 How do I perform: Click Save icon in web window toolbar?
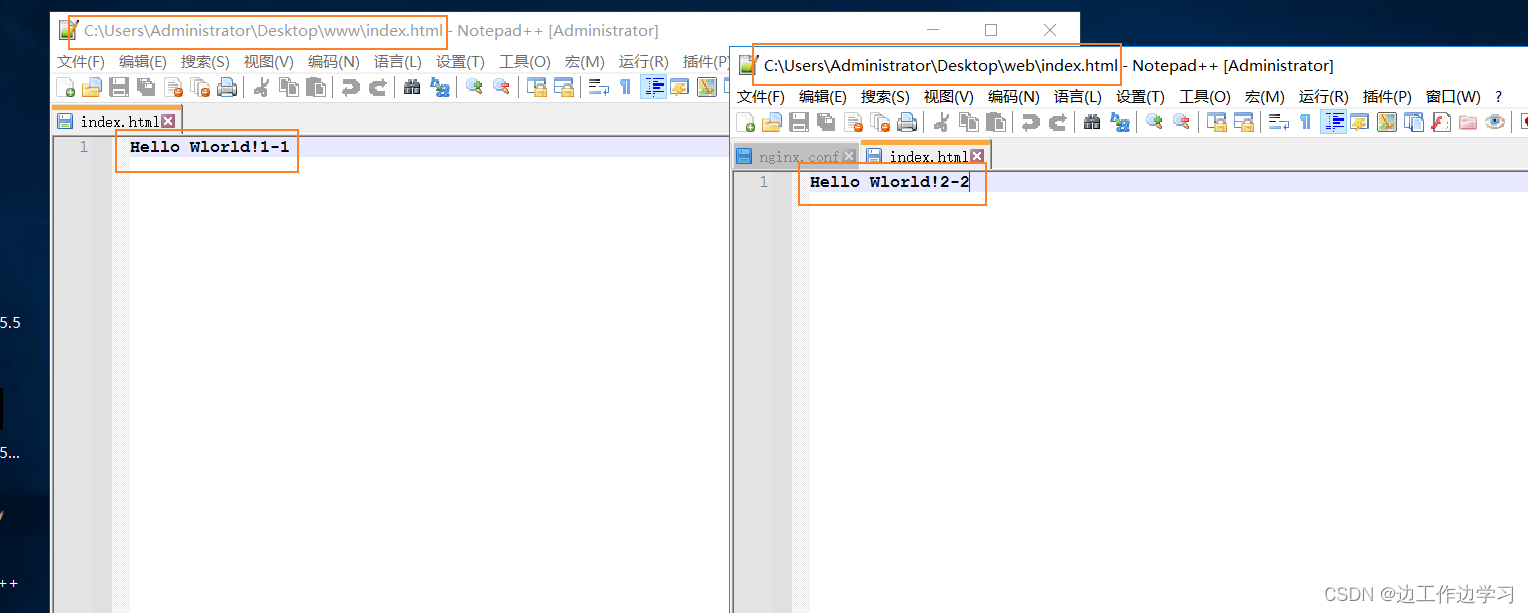799,122
